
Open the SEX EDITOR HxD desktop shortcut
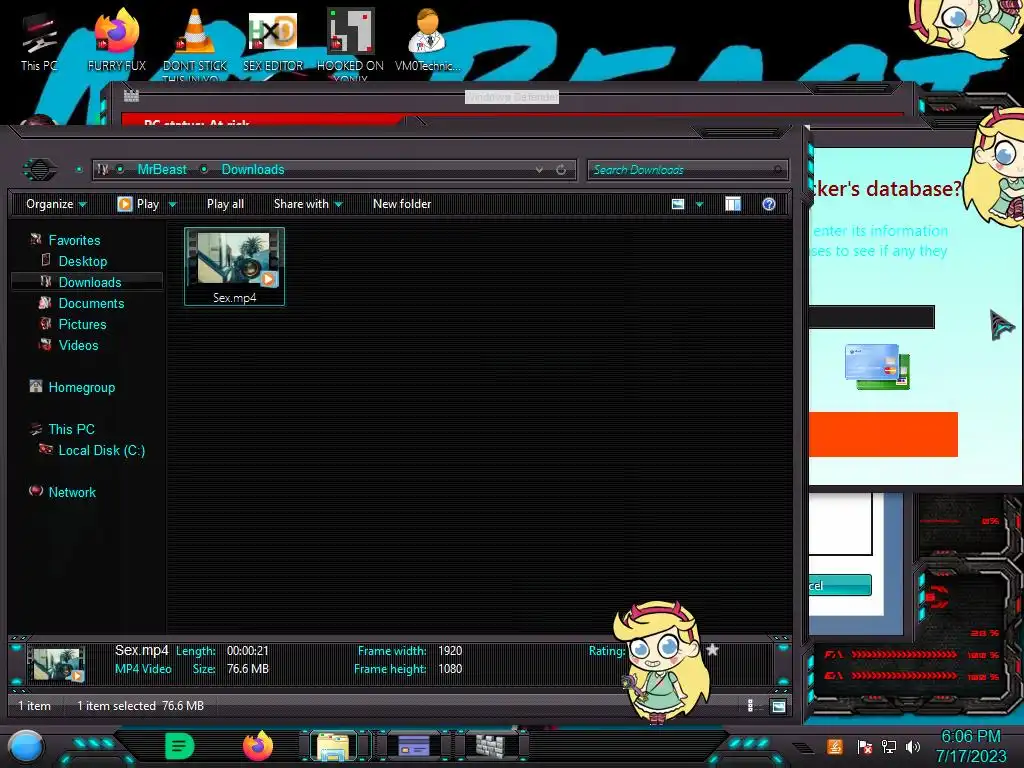click(273, 40)
